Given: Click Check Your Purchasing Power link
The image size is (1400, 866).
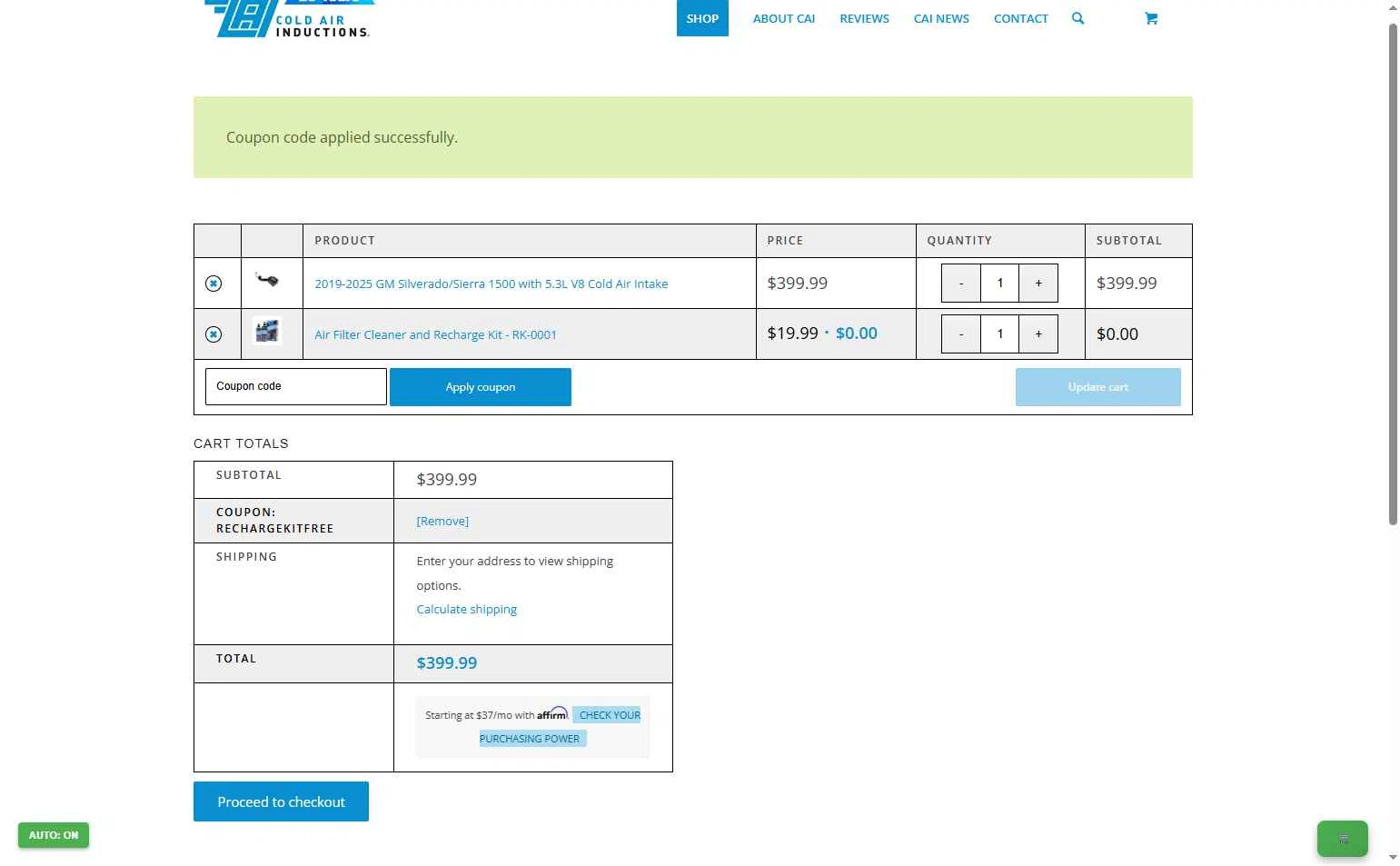Looking at the screenshot, I should tap(561, 727).
